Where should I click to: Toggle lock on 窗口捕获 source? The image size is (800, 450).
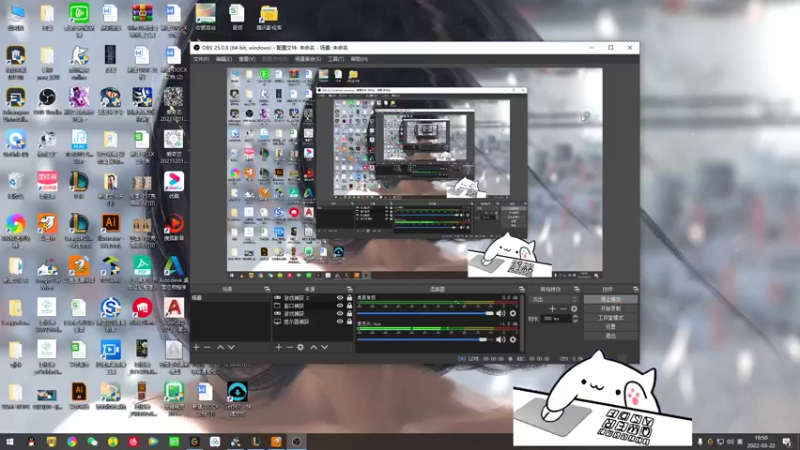[x=349, y=306]
